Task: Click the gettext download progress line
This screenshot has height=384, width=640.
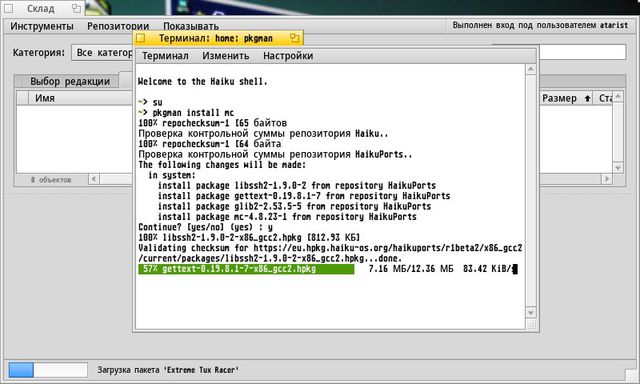Action: [x=328, y=269]
